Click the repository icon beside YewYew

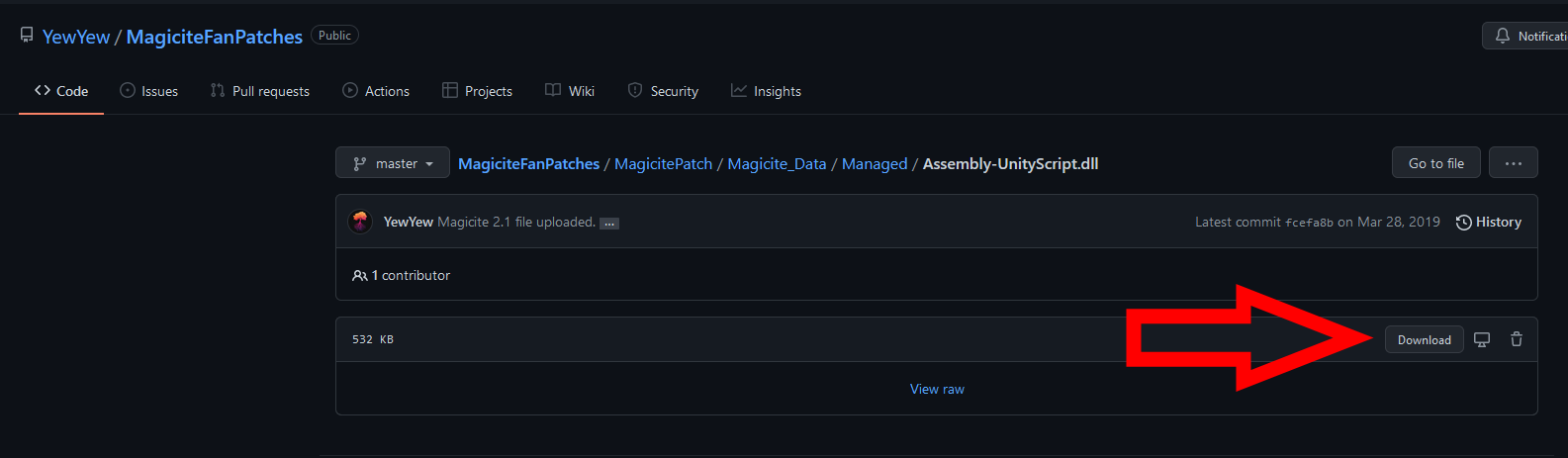[x=27, y=36]
